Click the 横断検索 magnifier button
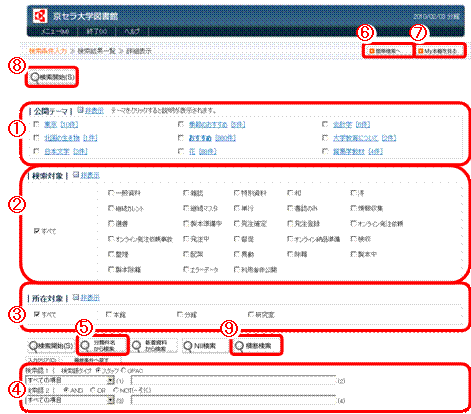Viewport: 471px width, 414px height. coord(256,346)
